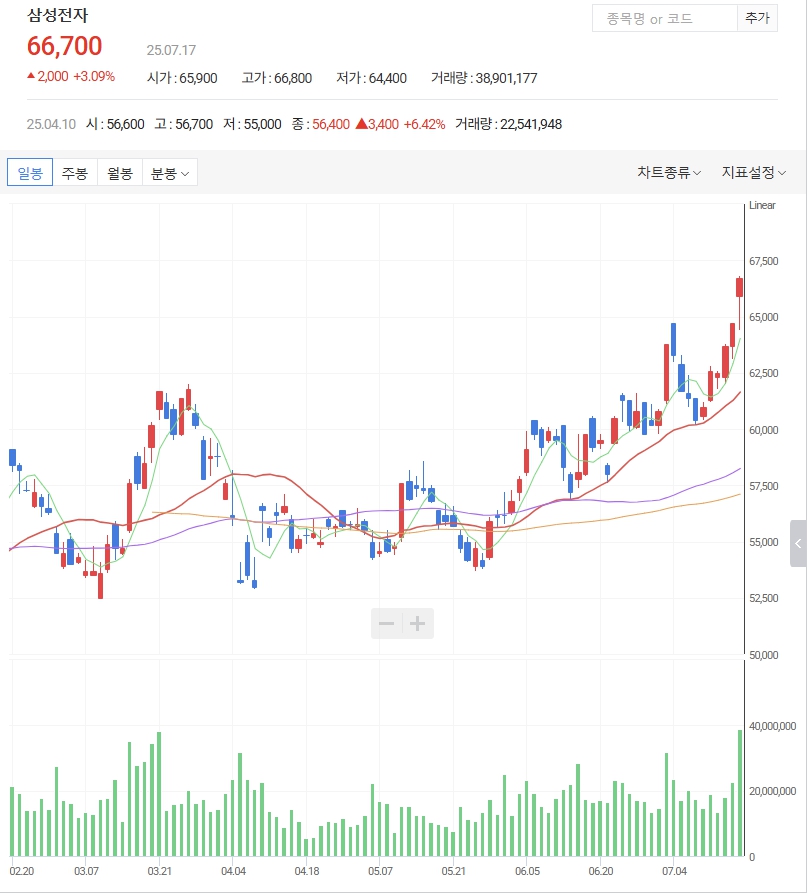This screenshot has height=896, width=808.
Task: Click the 07.04 date axis label
Action: pos(674,871)
